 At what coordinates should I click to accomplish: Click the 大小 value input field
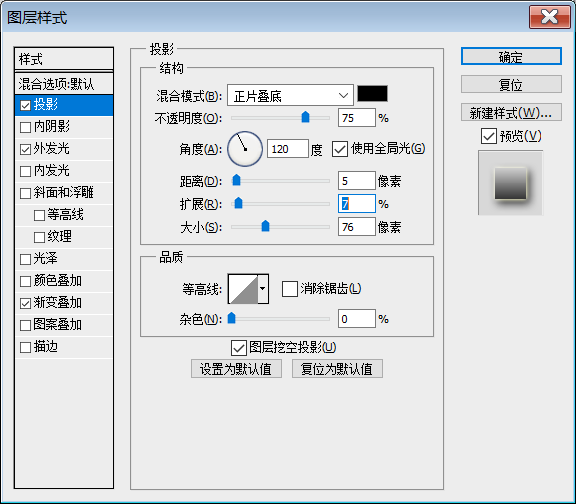click(357, 227)
